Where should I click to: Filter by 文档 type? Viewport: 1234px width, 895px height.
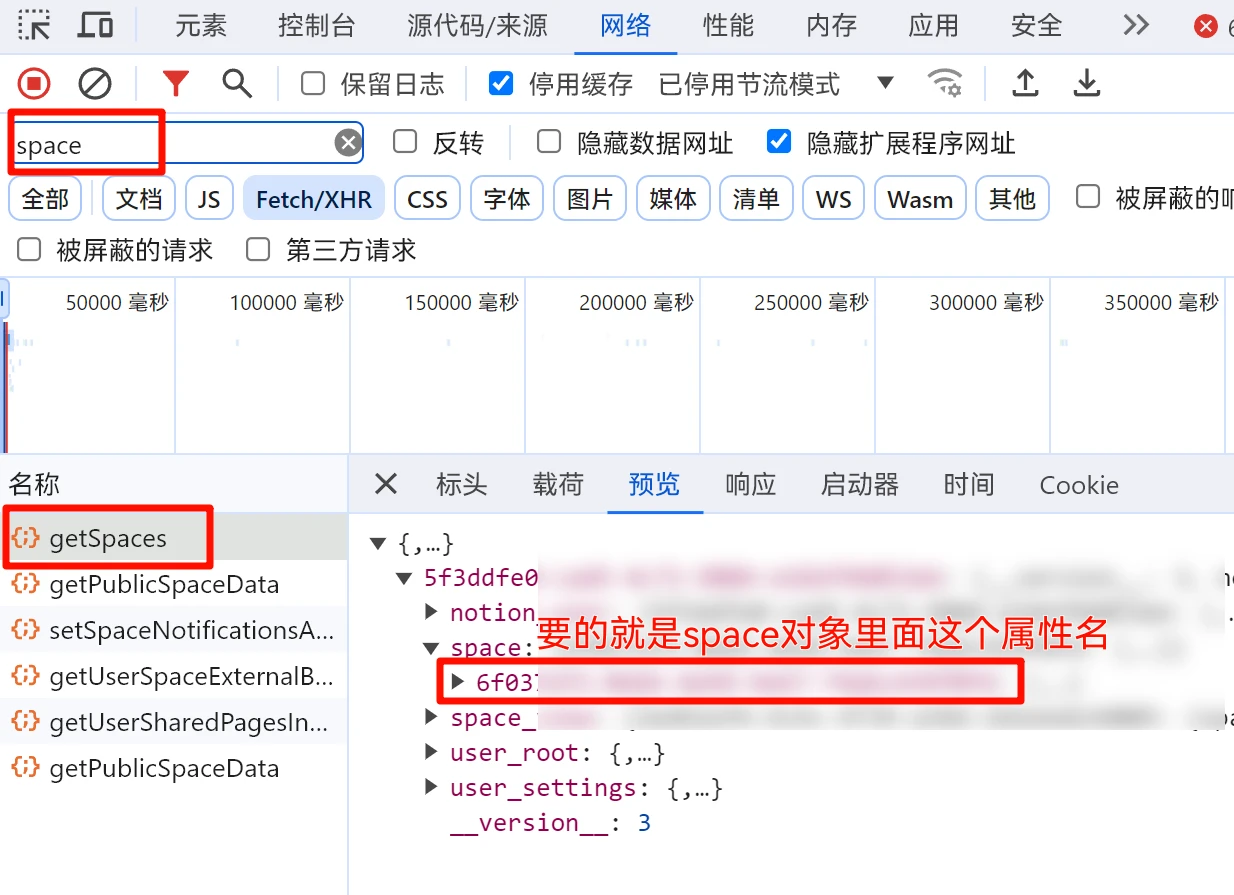[x=139, y=199]
